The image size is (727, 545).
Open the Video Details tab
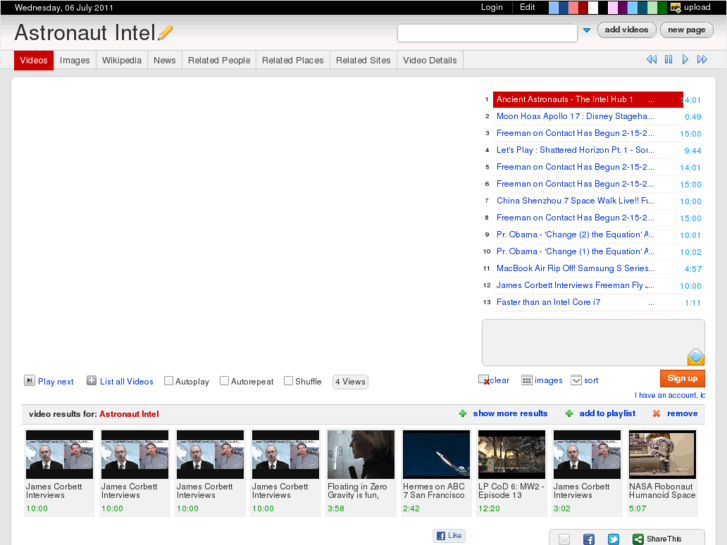[x=430, y=60]
